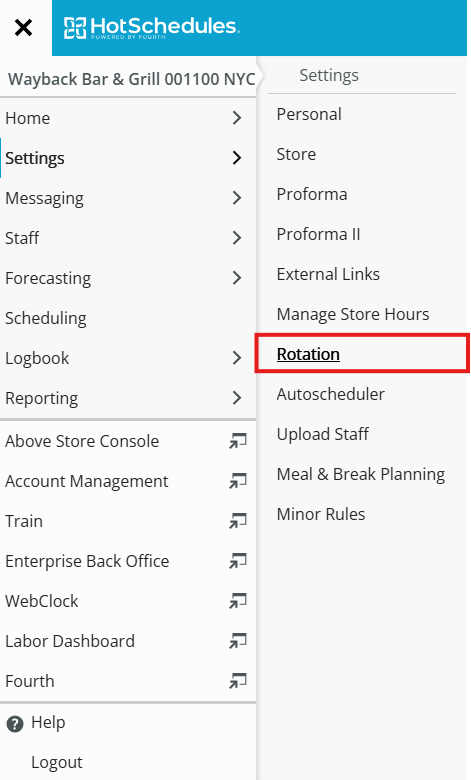Expand the Home submenu chevron
This screenshot has width=471, height=780.
(237, 118)
